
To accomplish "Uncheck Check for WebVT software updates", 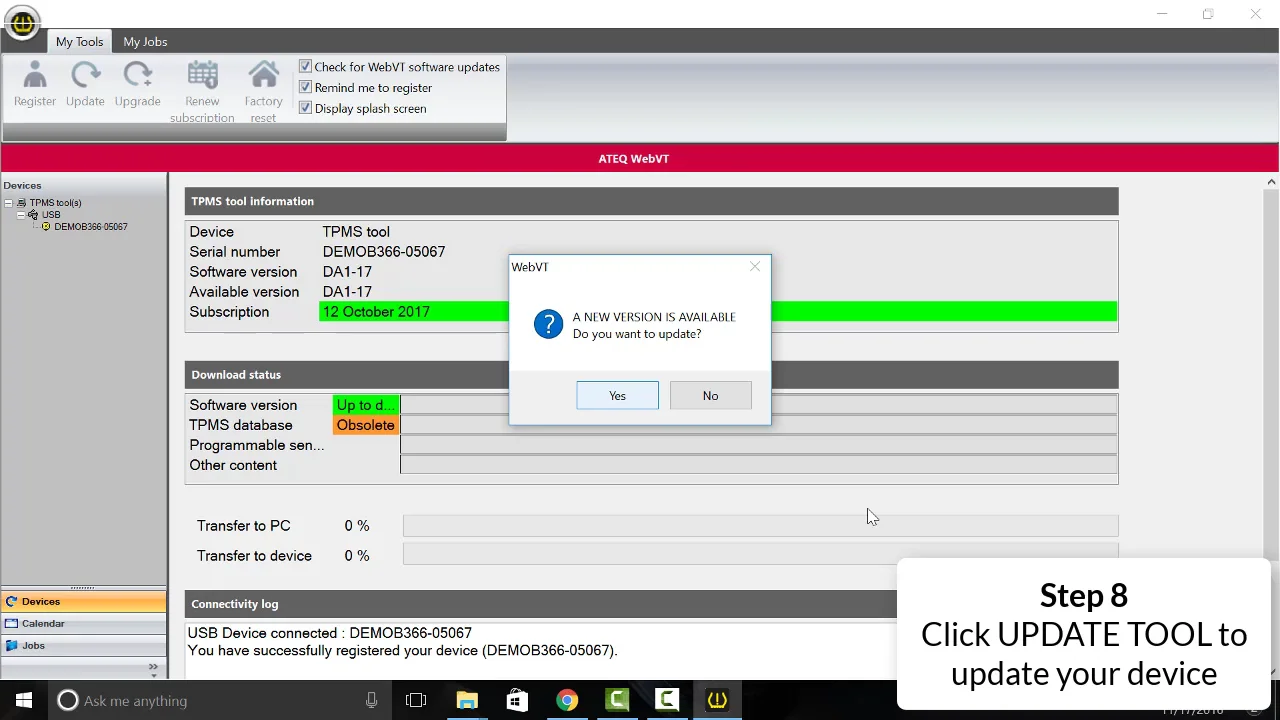I will coord(306,67).
